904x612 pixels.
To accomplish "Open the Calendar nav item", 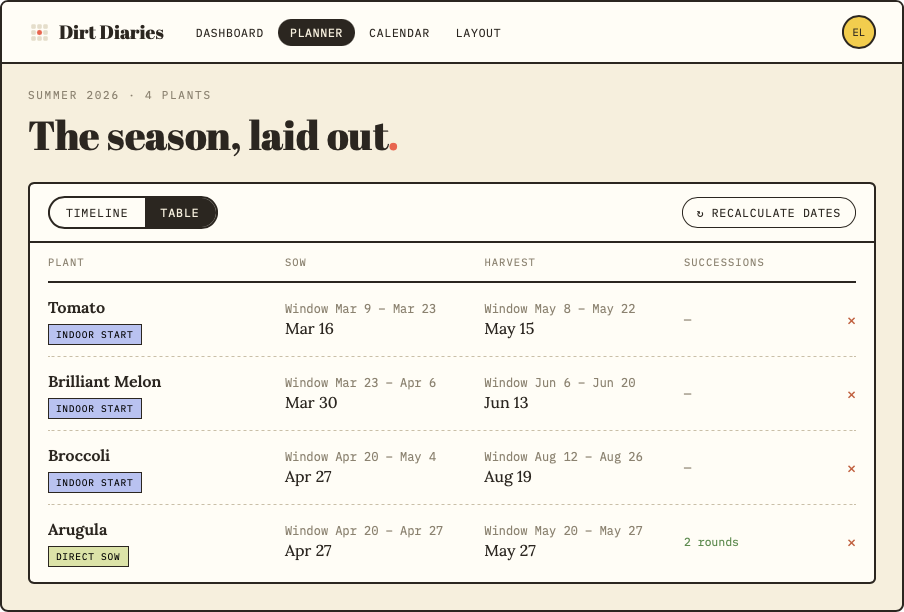I will (399, 33).
